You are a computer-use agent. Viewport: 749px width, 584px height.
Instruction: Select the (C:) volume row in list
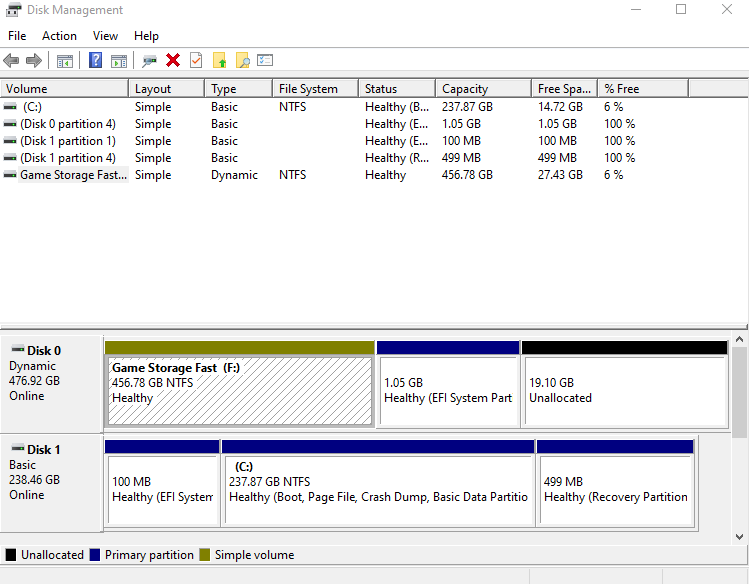pos(32,107)
